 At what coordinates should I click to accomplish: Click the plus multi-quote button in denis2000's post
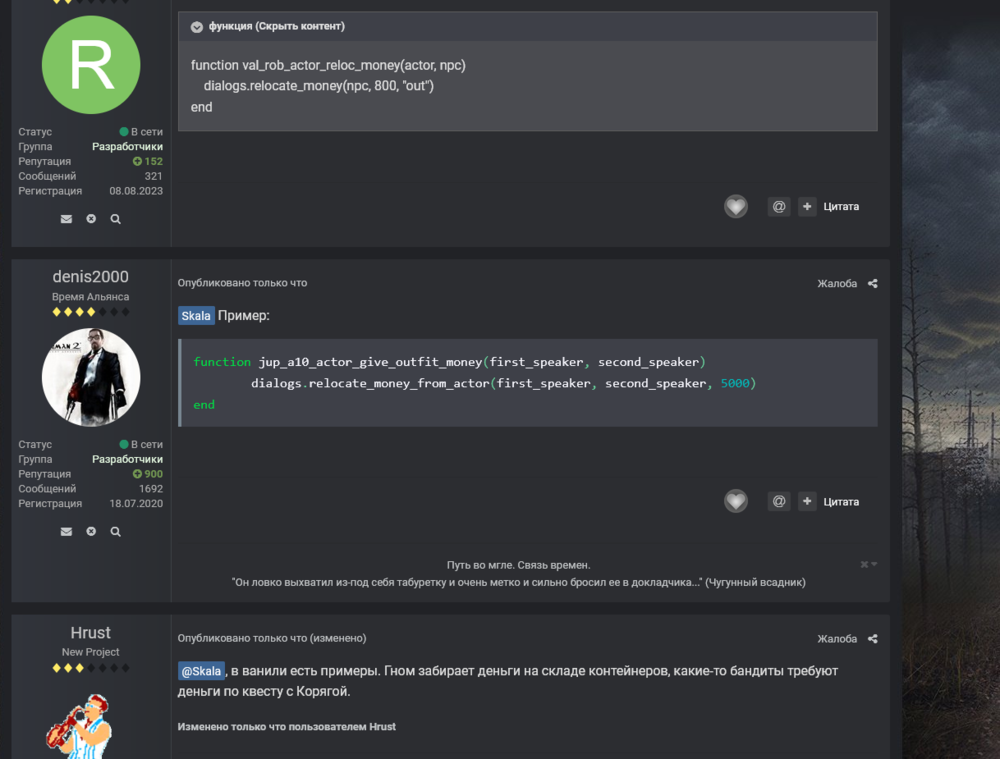[807, 502]
